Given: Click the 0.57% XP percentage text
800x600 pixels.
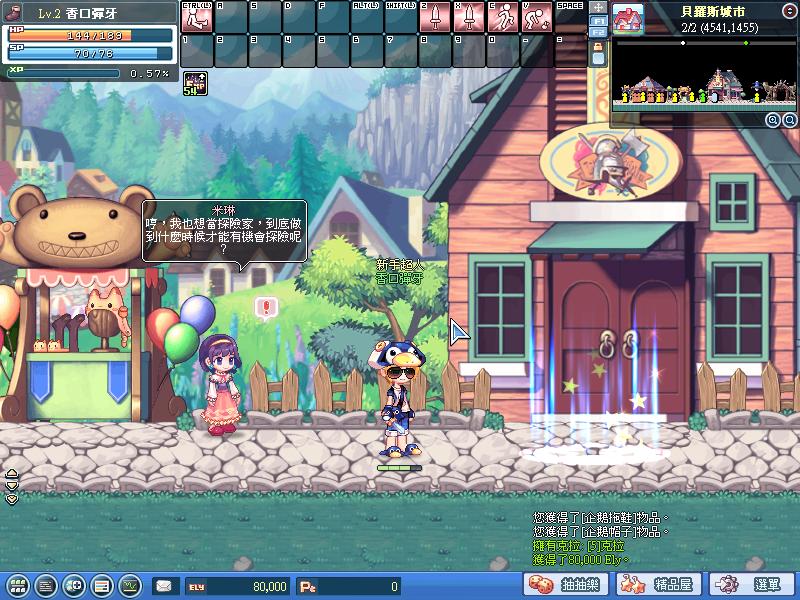Looking at the screenshot, I should [149, 73].
